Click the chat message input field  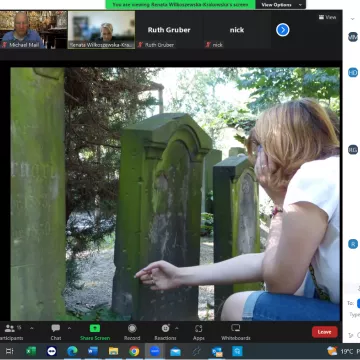354,314
